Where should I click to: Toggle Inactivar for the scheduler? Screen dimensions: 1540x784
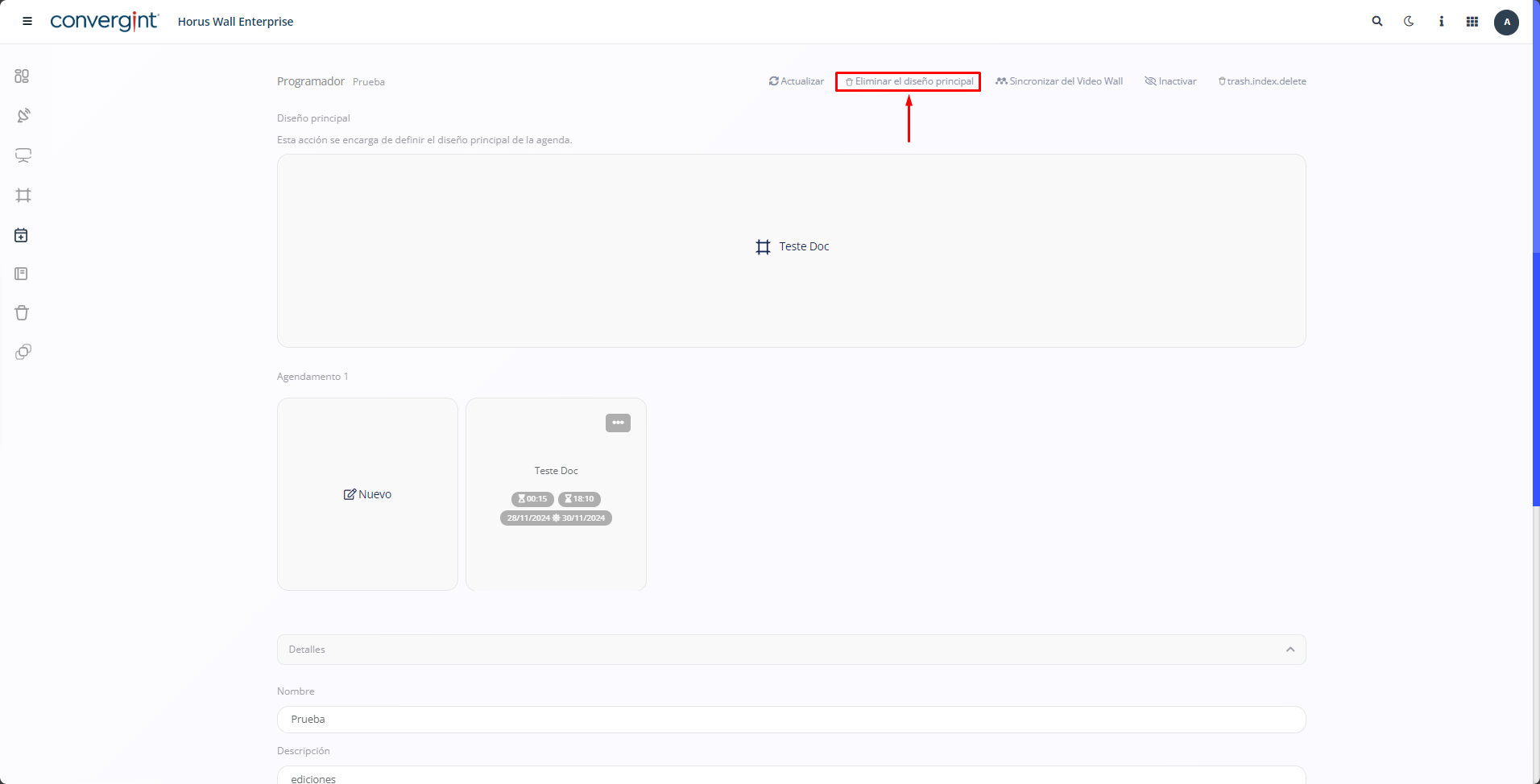[1170, 81]
